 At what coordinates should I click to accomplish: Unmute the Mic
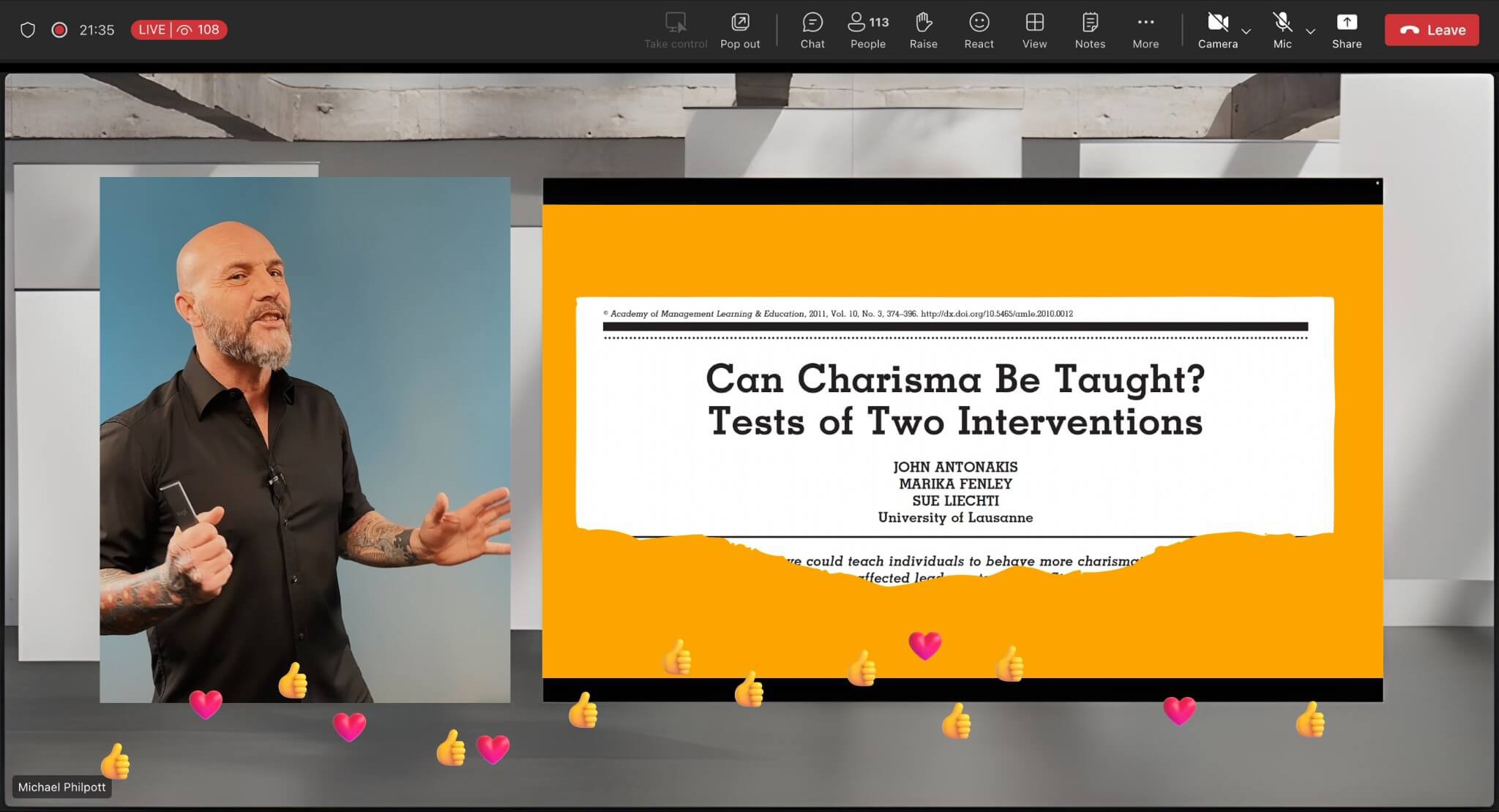coord(1282,30)
